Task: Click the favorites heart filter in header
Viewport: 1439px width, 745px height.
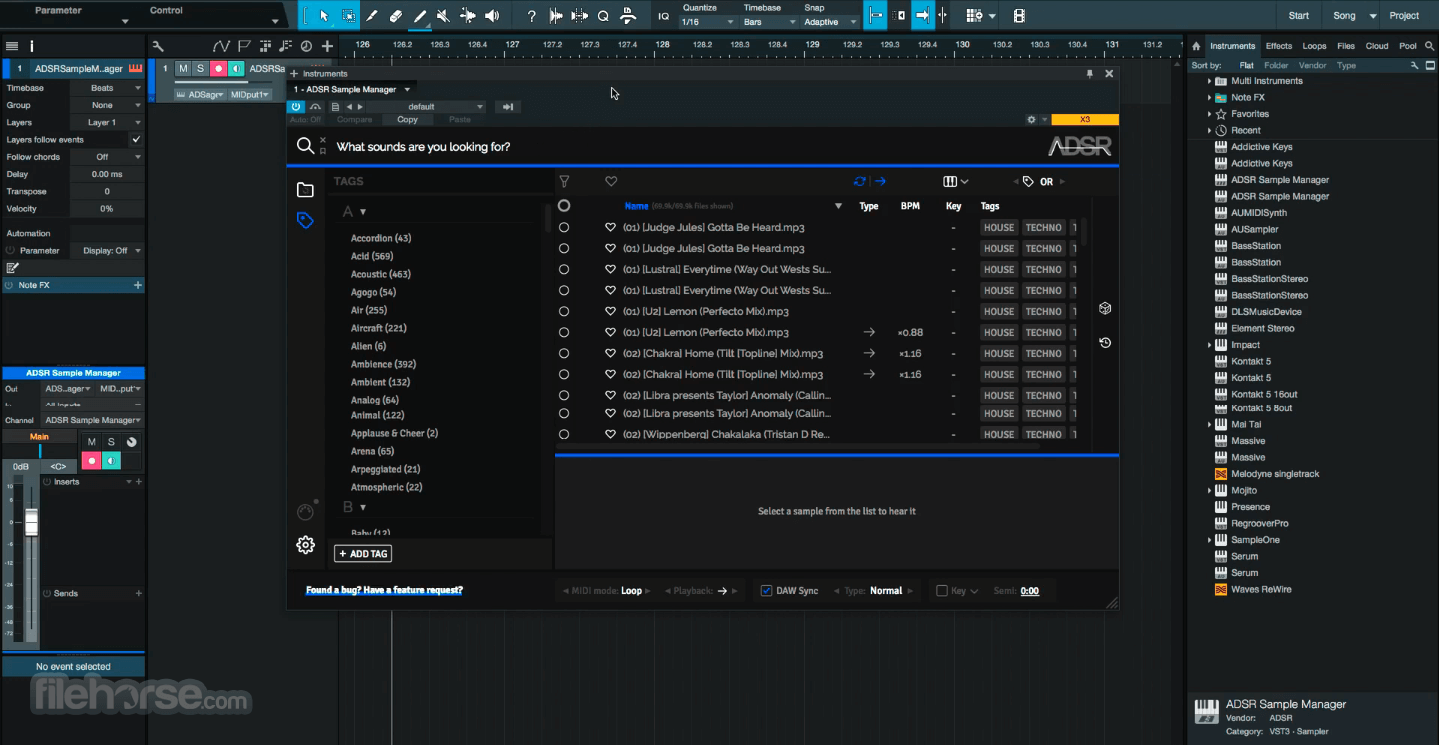Action: click(x=611, y=181)
